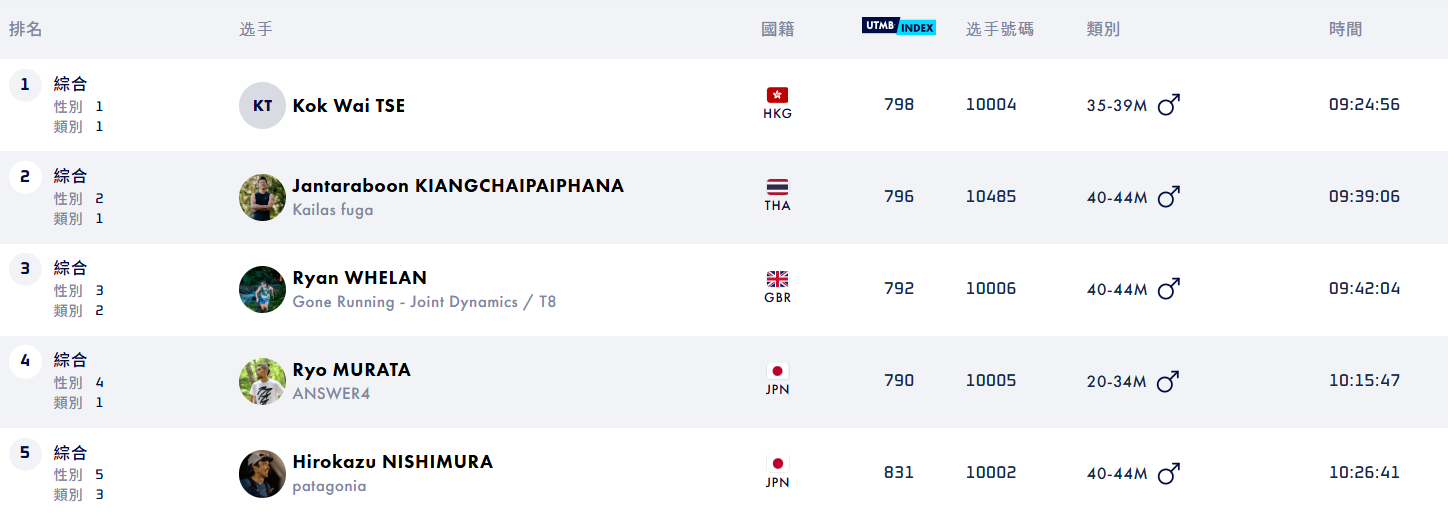The width and height of the screenshot is (1448, 519).
Task: Open Ryan WHELAN runner page
Action: pyautogui.click(x=359, y=278)
